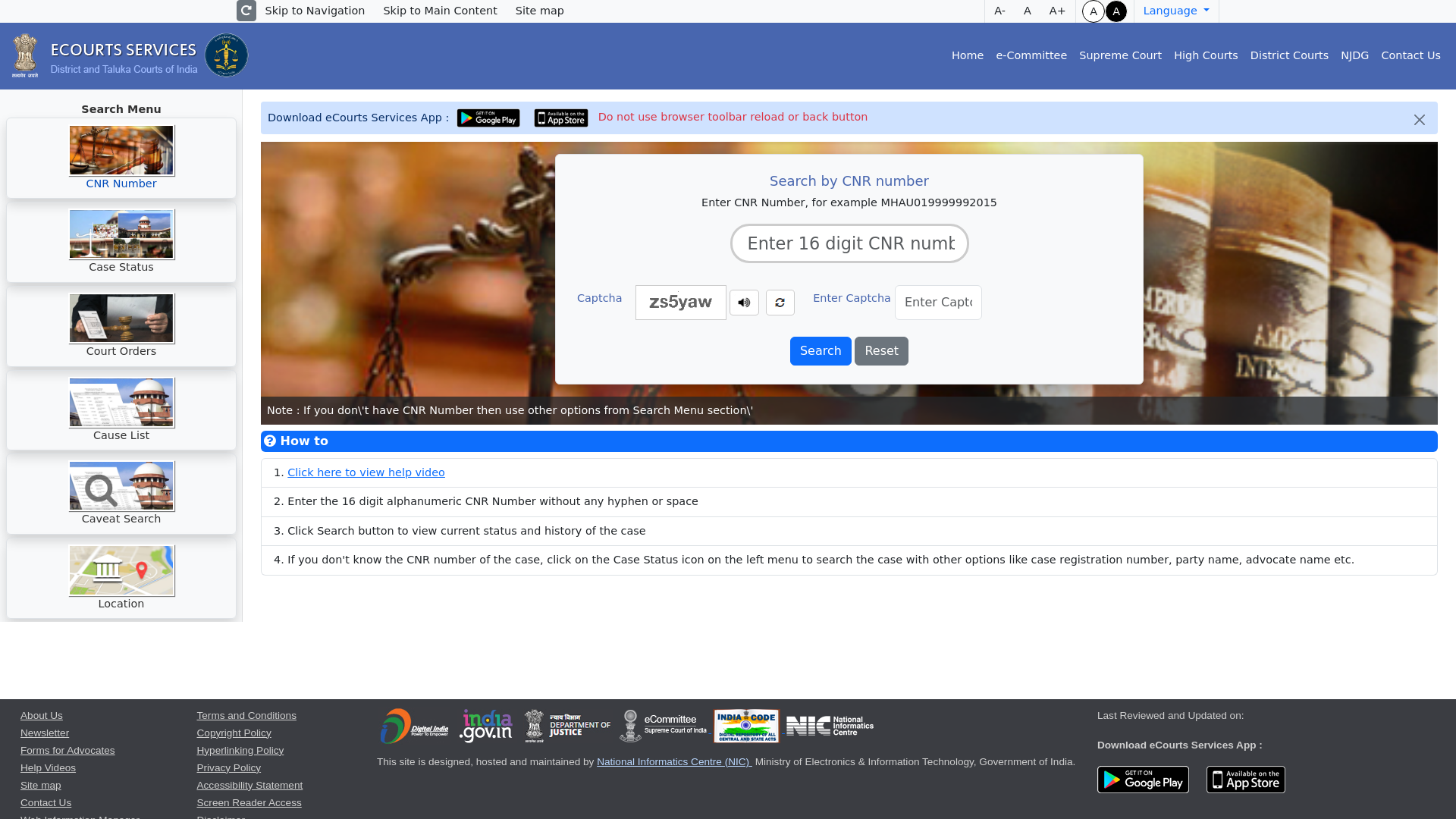1456x819 pixels.
Task: Click ECOURTS SERVICES header title
Action: 123,50
